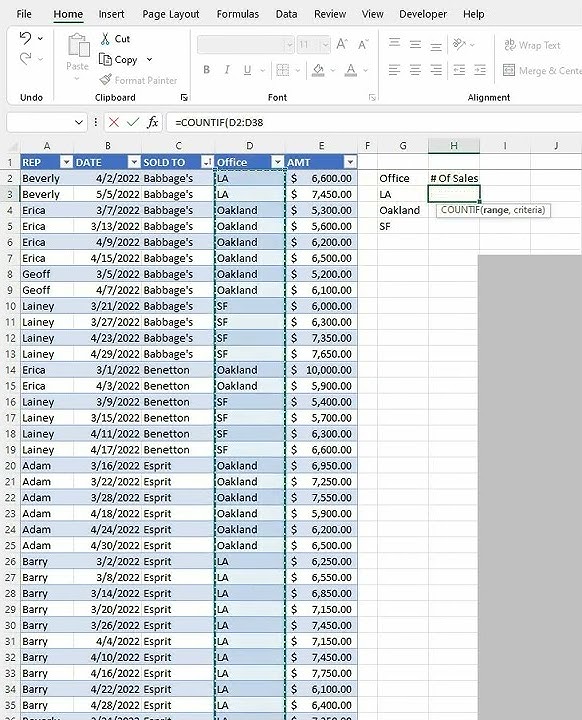Click the Middle Align icon
582x720 pixels.
(415, 44)
